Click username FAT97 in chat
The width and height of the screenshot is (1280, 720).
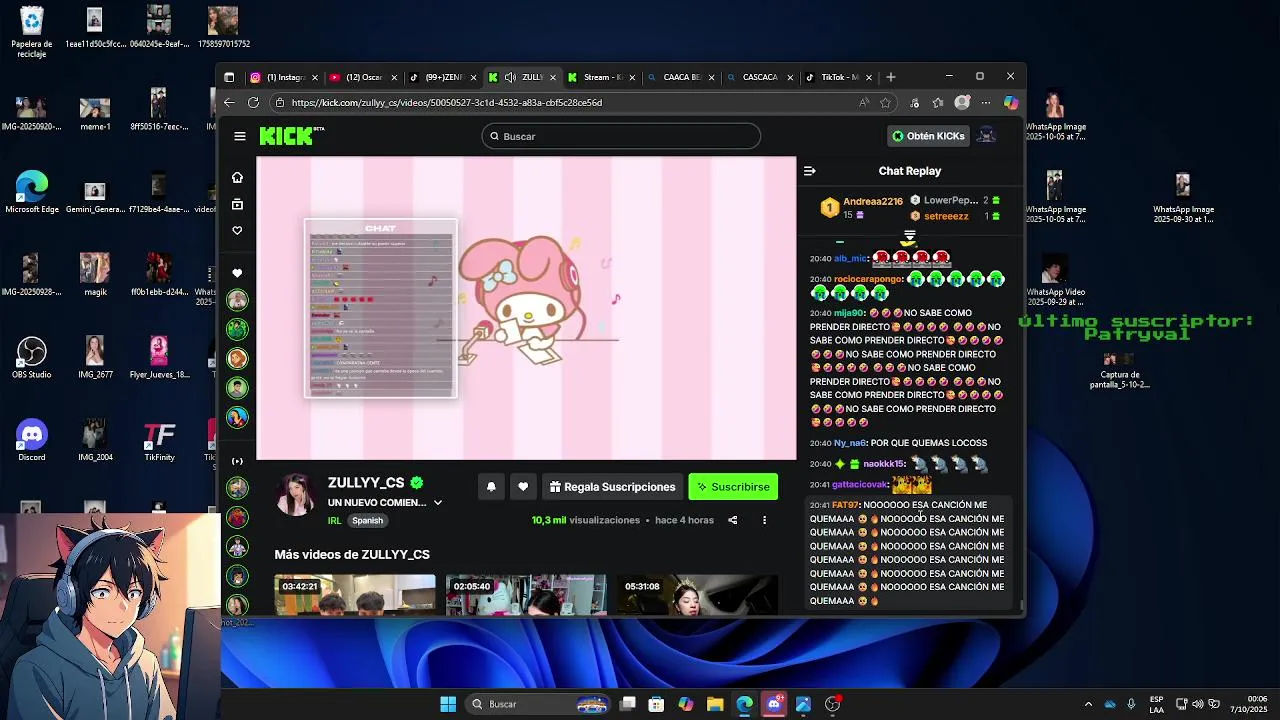click(x=845, y=505)
